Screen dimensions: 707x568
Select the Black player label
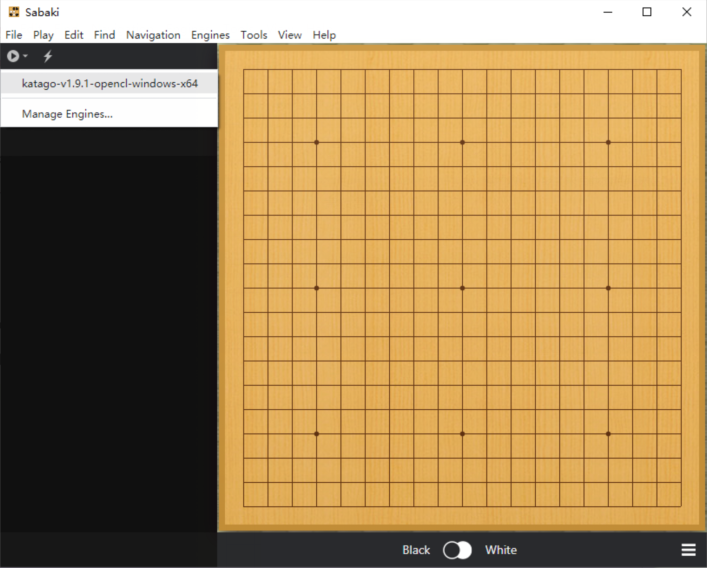click(416, 550)
